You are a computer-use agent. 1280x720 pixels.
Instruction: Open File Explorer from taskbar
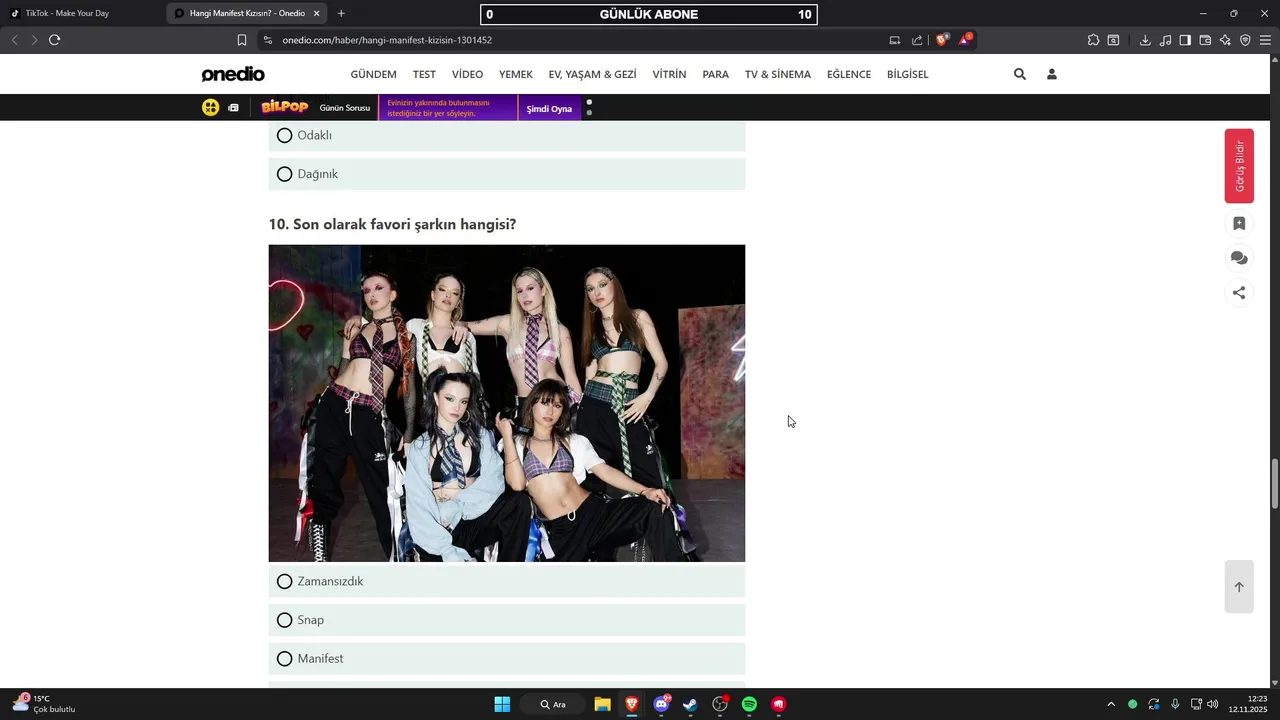(602, 704)
